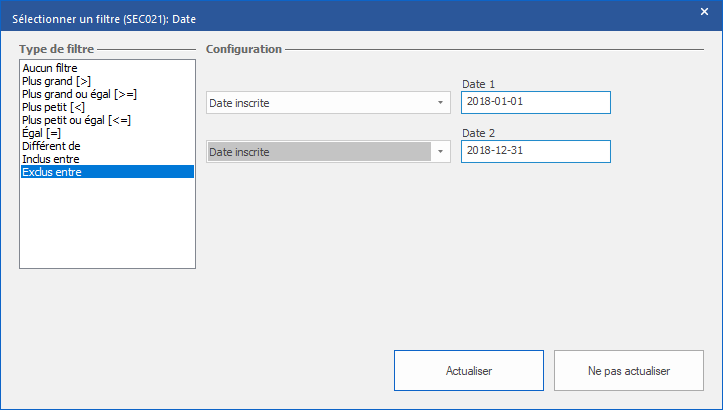723x410 pixels.
Task: Choose the 'Plus grand [>]' filter type
Action: pyautogui.click(x=57, y=81)
